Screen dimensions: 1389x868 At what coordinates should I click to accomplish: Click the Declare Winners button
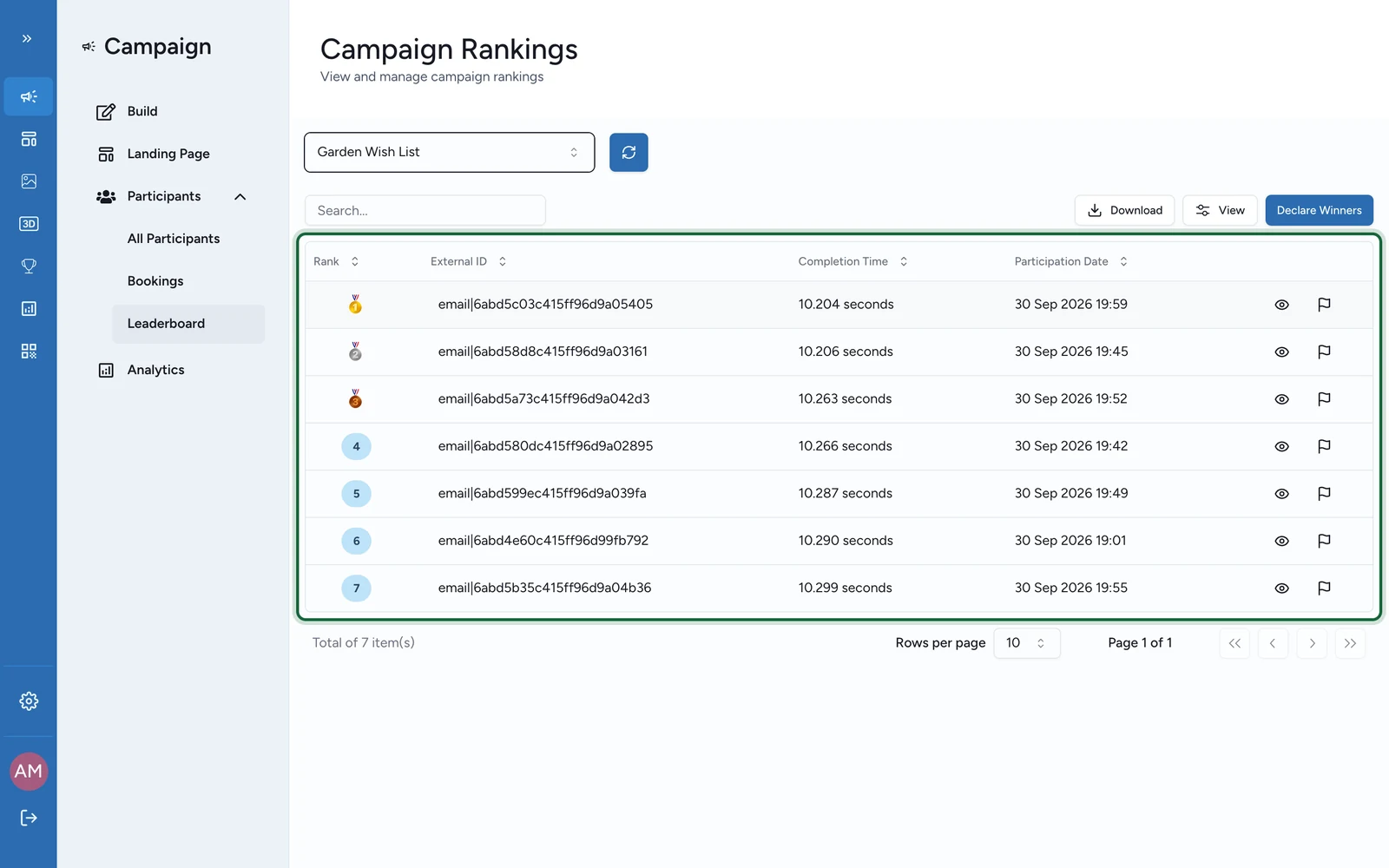coord(1319,210)
